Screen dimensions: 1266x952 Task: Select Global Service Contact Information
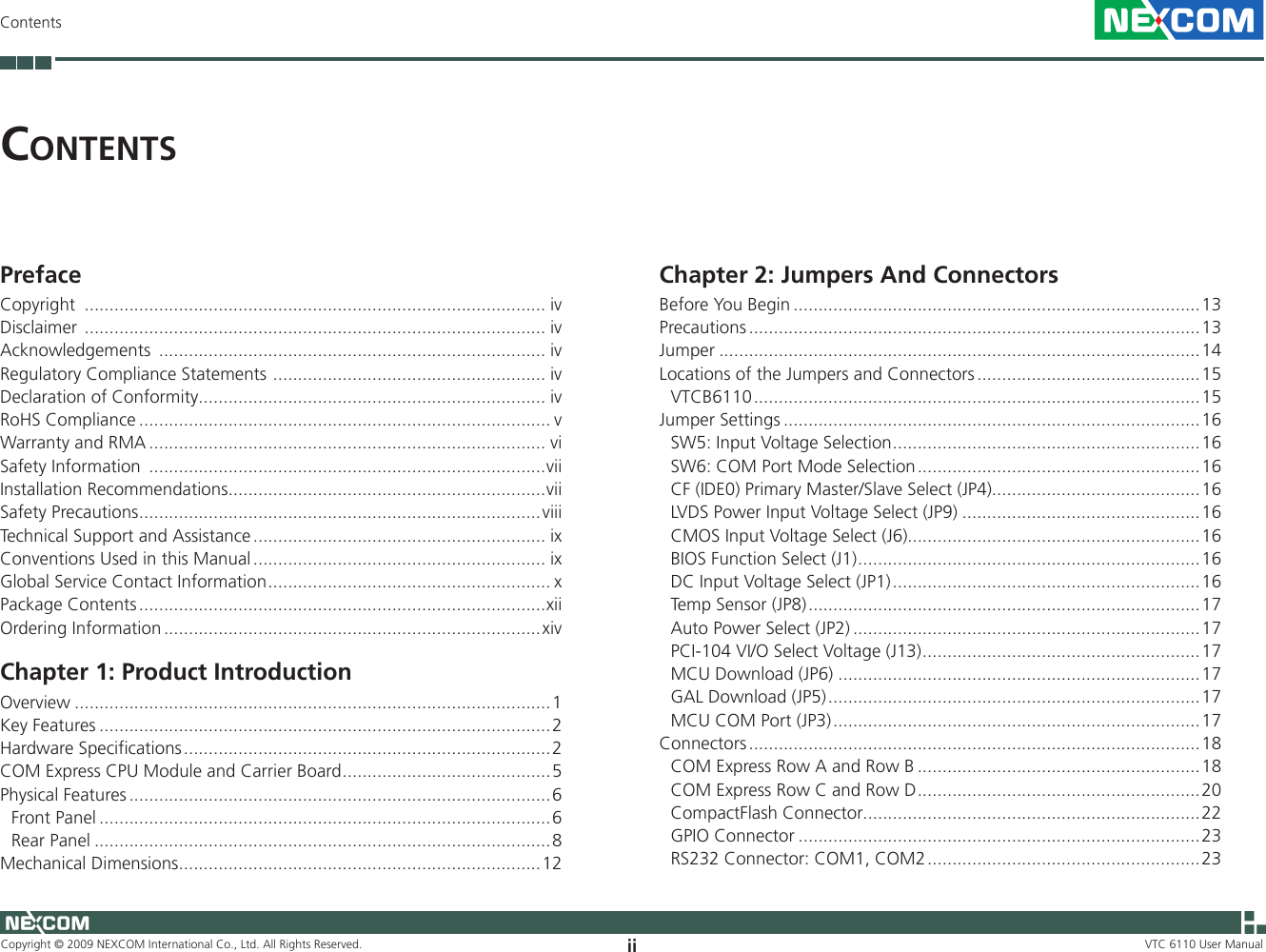tap(281, 582)
